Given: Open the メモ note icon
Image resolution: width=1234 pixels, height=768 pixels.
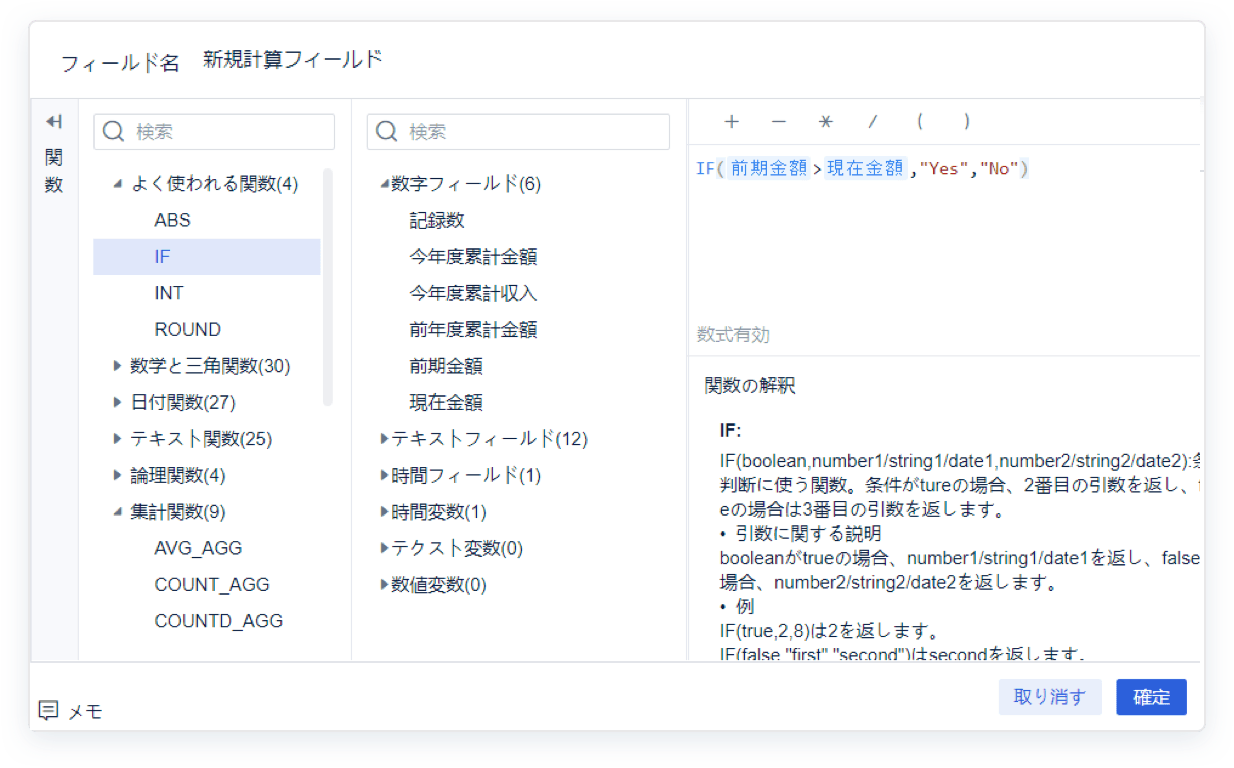Looking at the screenshot, I should [x=48, y=710].
